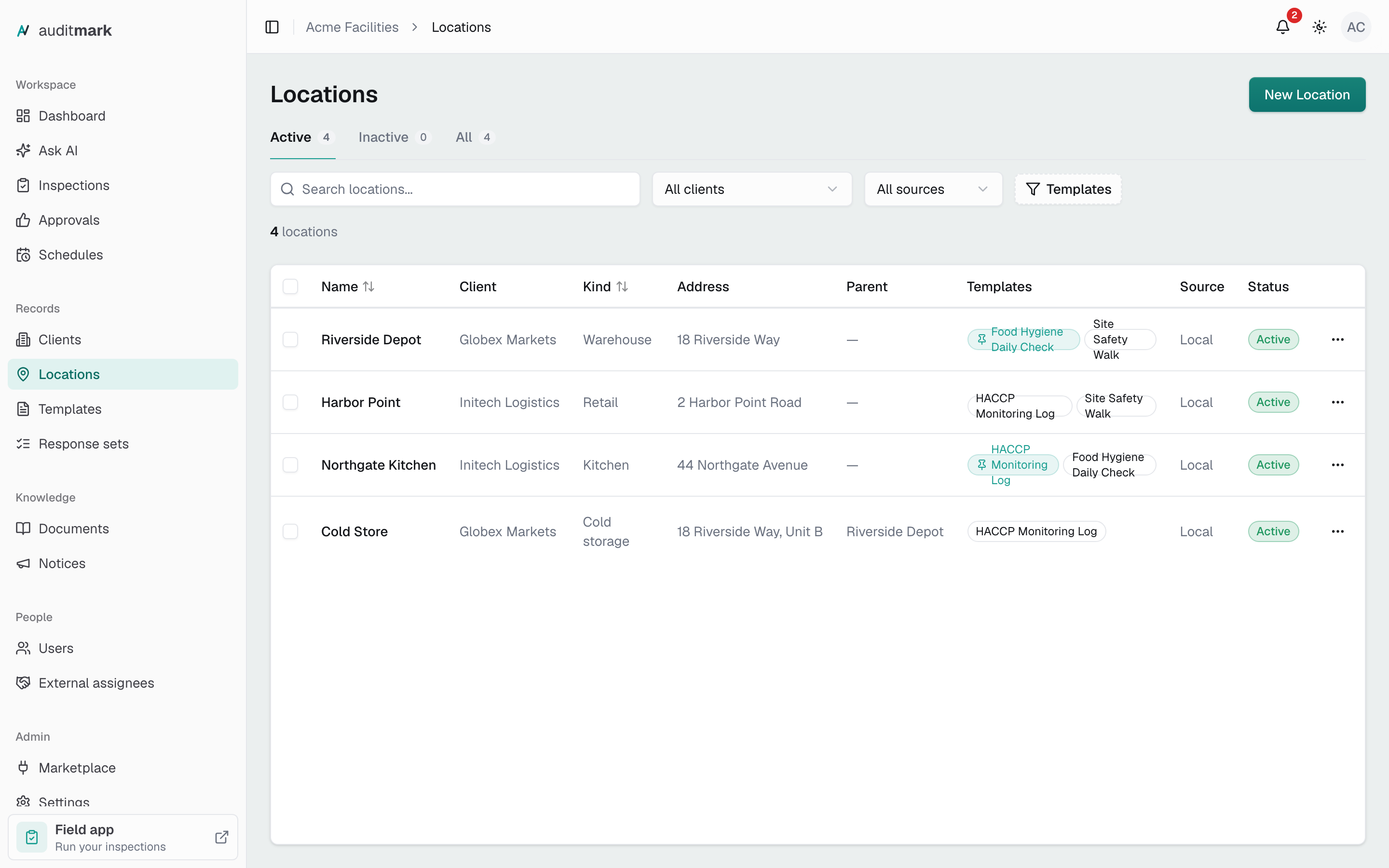Screen dimensions: 1389x868
Task: Select the Northgate Kitchen row checkbox
Action: tap(290, 465)
